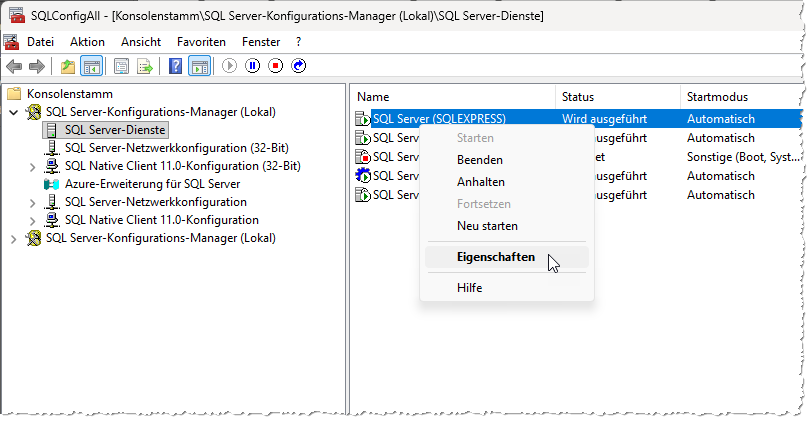Click the SQLConfigAll title bar app icon
Image resolution: width=810 pixels, height=422 pixels.
coord(16,15)
